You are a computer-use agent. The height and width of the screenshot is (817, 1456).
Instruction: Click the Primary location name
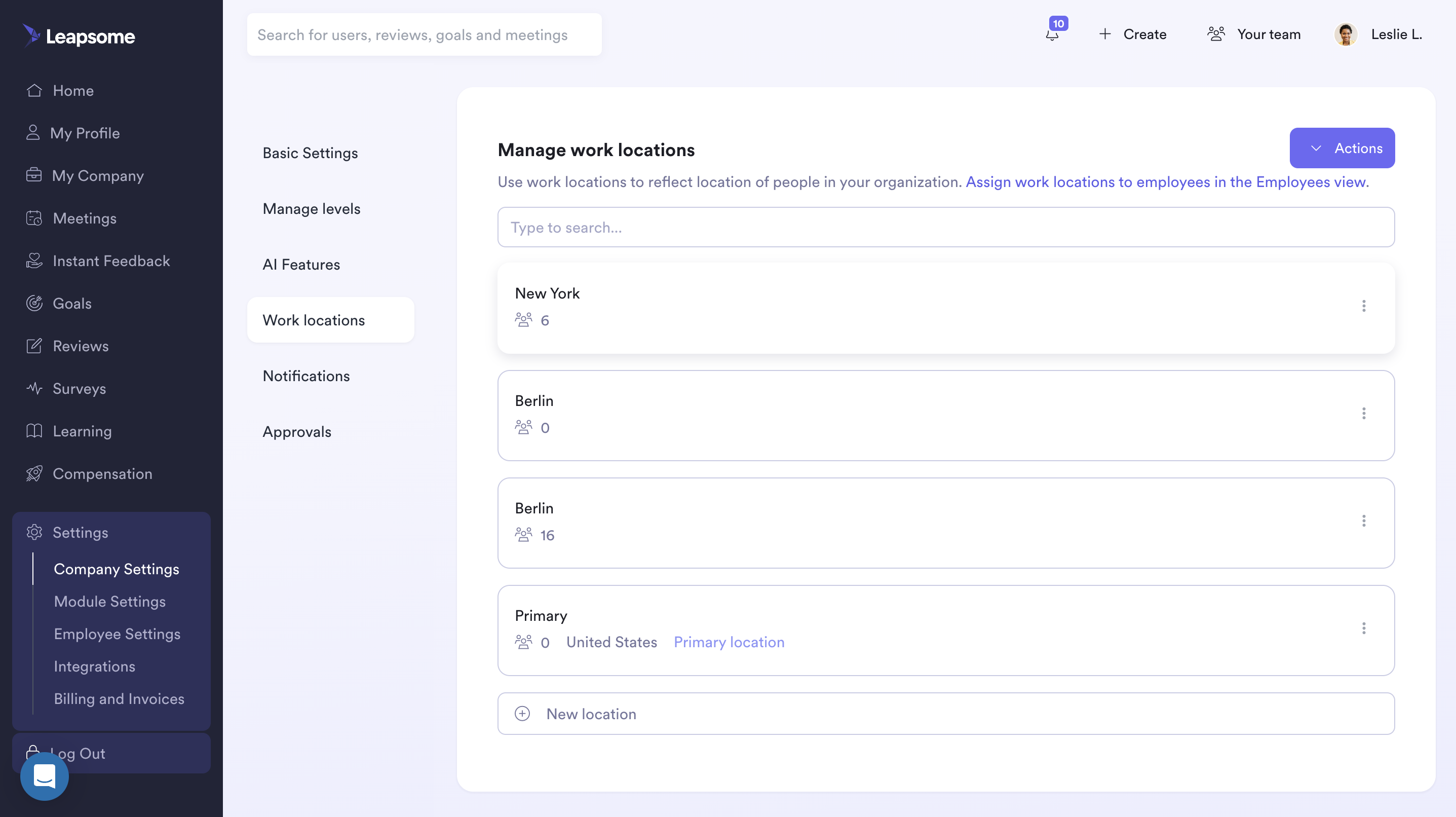(541, 615)
